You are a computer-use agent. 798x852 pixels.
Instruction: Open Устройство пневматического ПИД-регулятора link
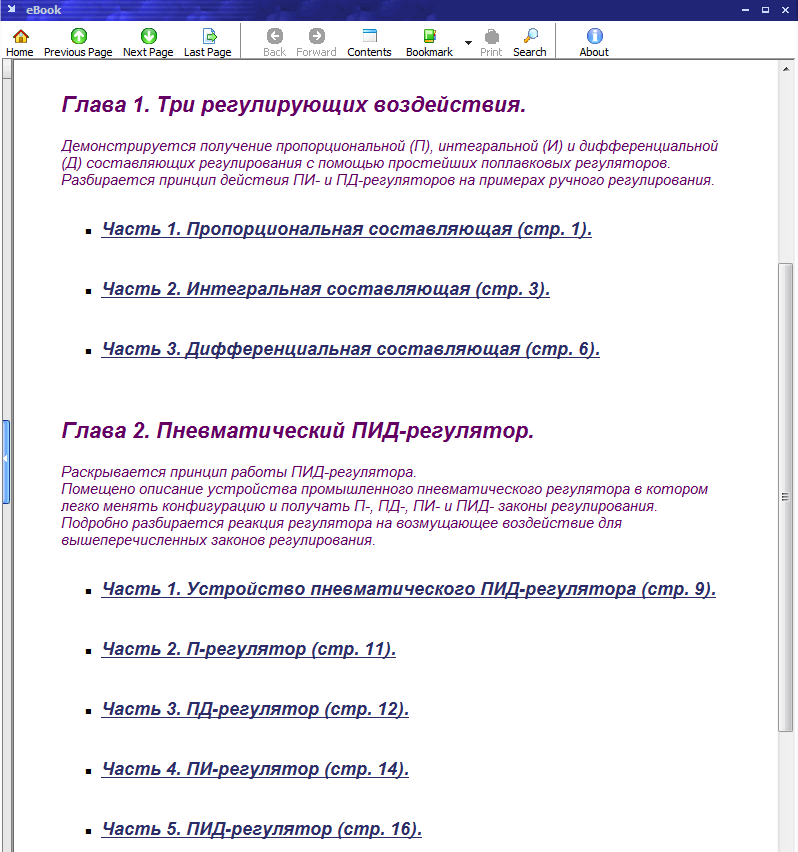coord(408,589)
